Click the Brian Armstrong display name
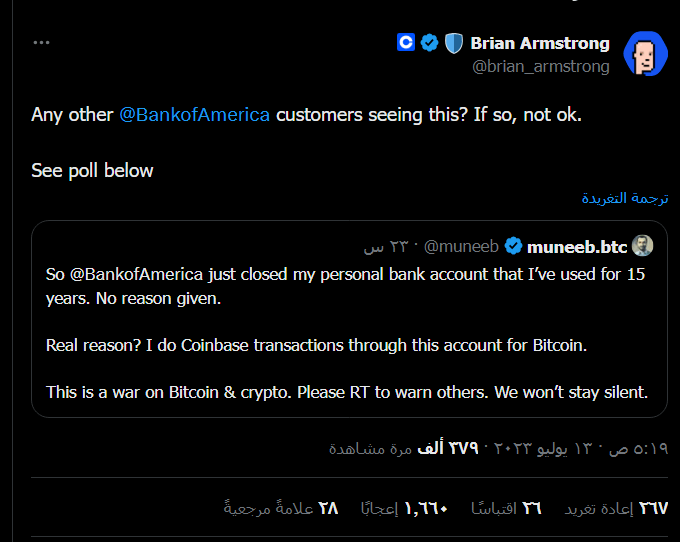680x542 pixels. (540, 43)
